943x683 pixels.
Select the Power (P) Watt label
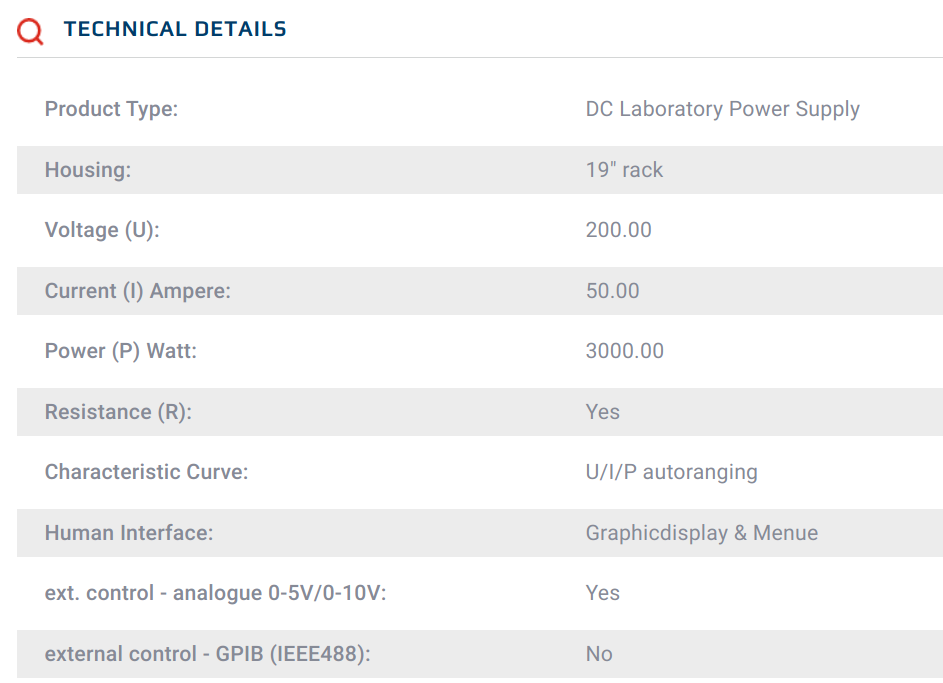[121, 351]
